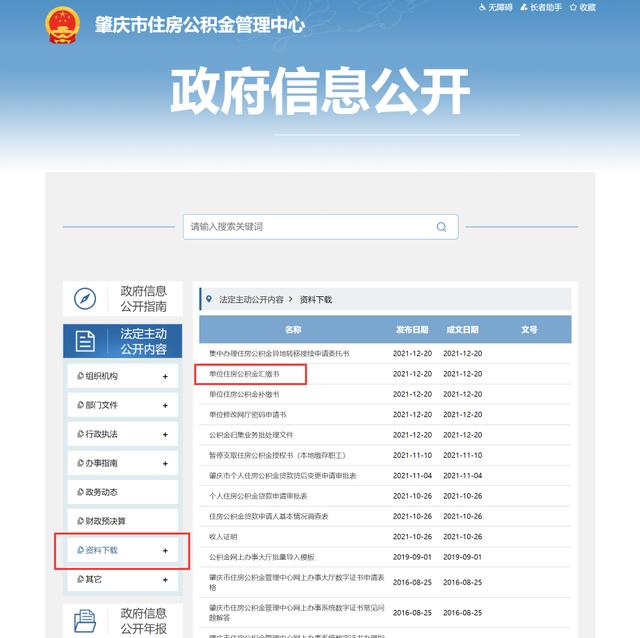640x638 pixels.
Task: Click the folder icon for 政府信息公开年报
Action: tap(85, 621)
